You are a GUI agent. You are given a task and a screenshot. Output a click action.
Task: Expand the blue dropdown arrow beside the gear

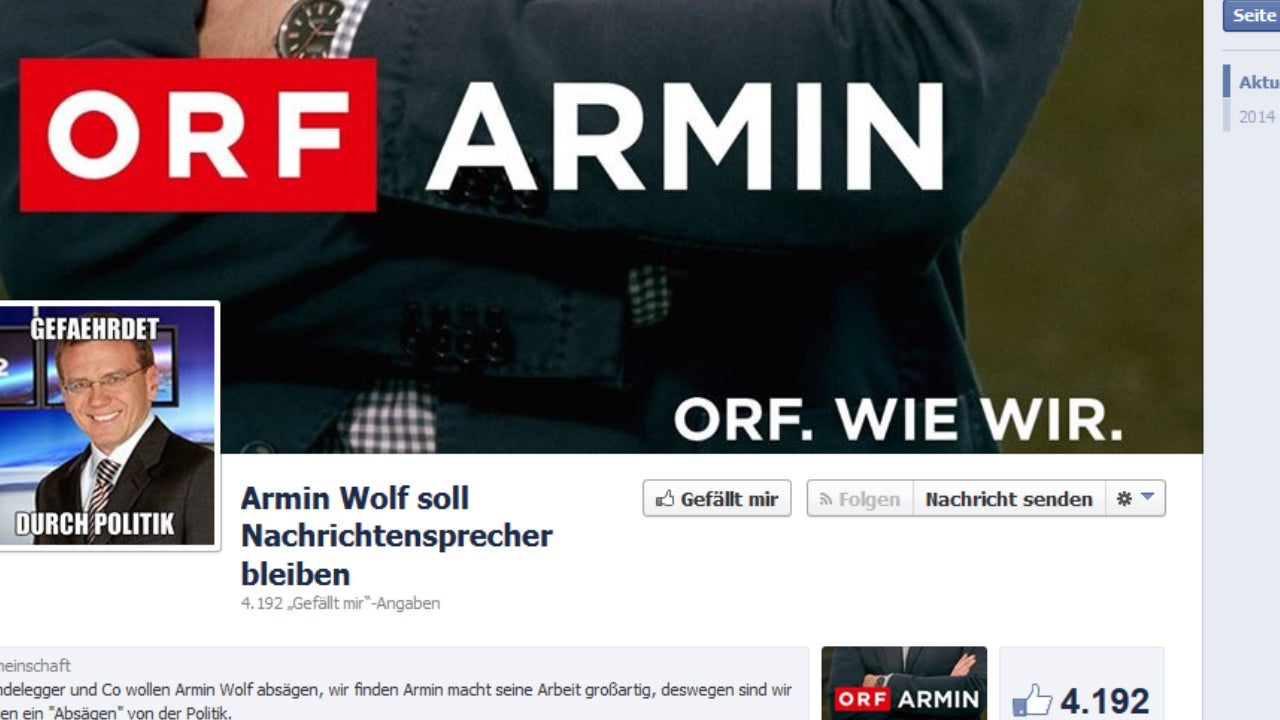[1147, 497]
